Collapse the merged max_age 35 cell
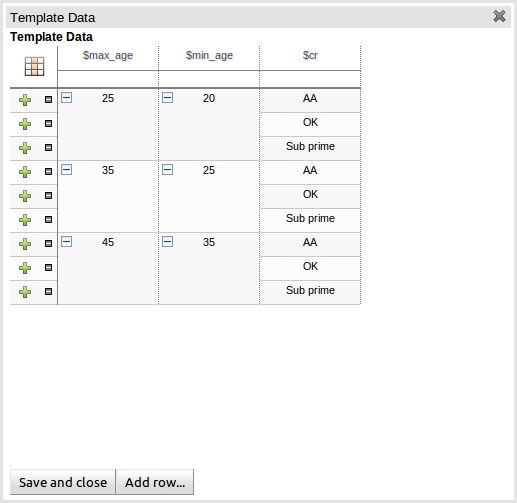This screenshot has width=517, height=503. (x=67, y=170)
